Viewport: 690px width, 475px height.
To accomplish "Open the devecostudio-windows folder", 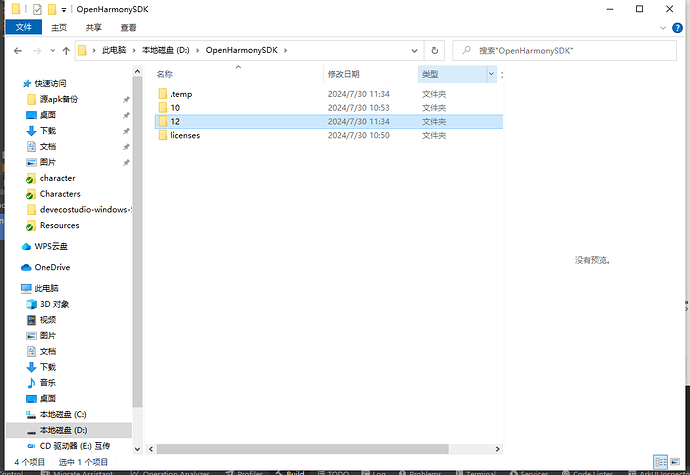I will point(85,210).
